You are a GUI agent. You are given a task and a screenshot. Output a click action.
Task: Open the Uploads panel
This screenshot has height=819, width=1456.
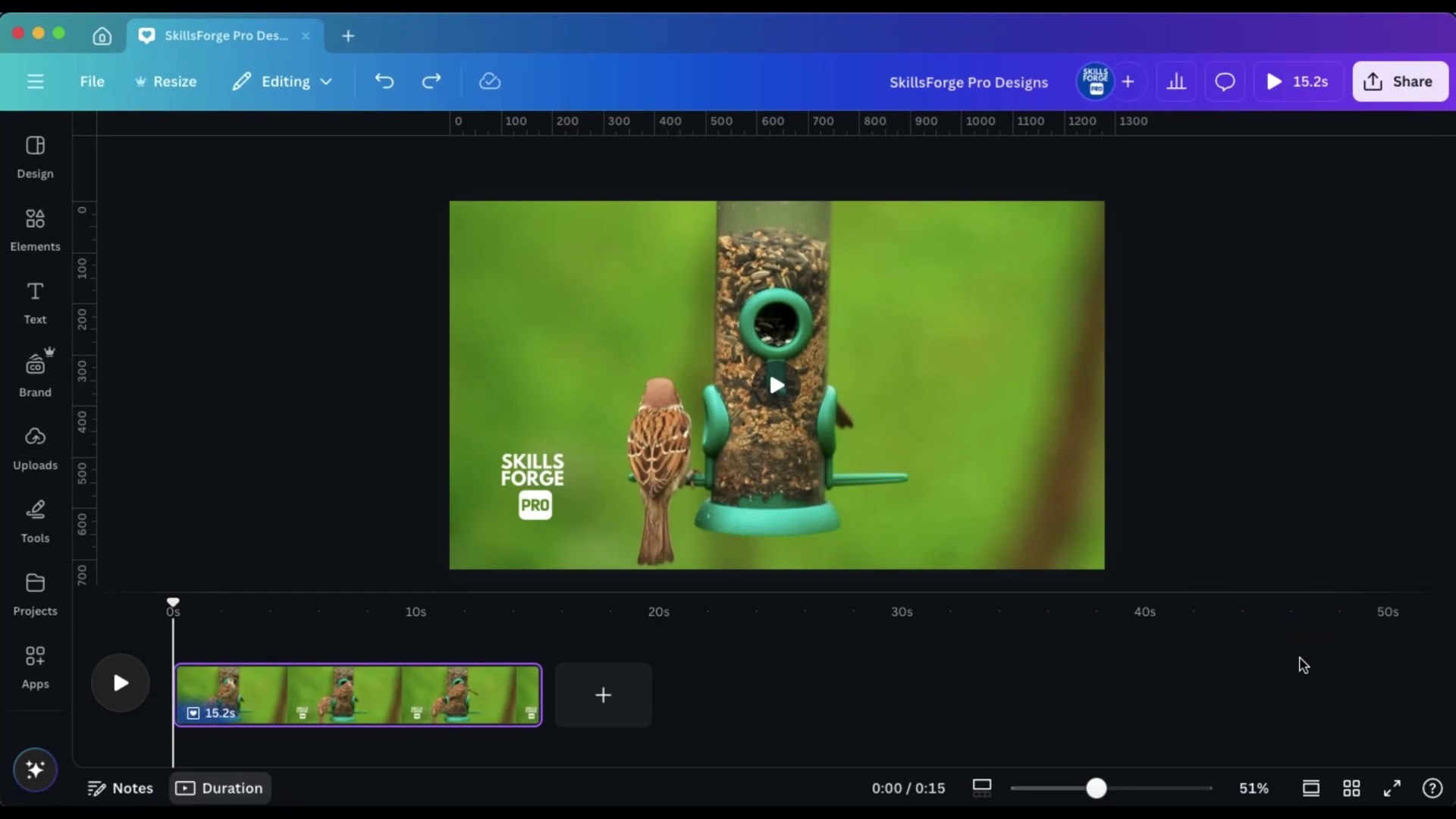(35, 448)
